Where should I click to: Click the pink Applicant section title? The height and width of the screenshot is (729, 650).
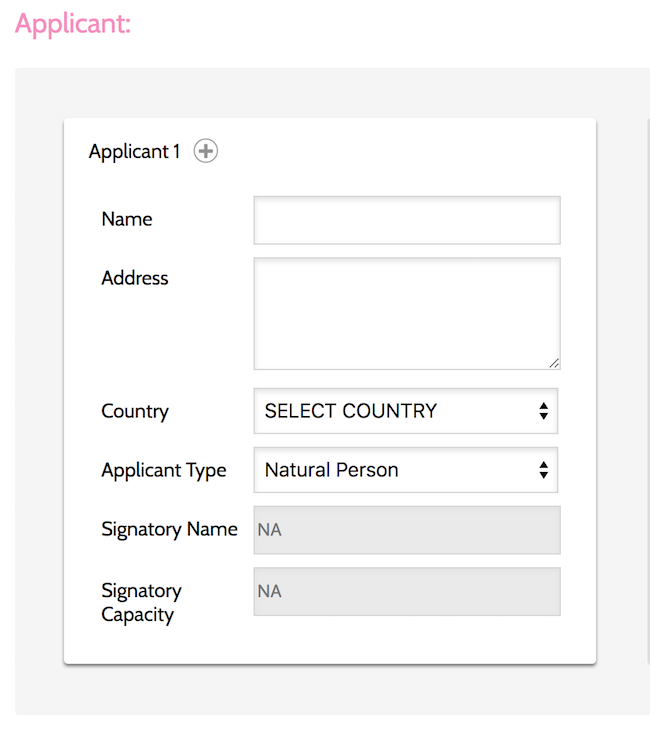coord(73,24)
